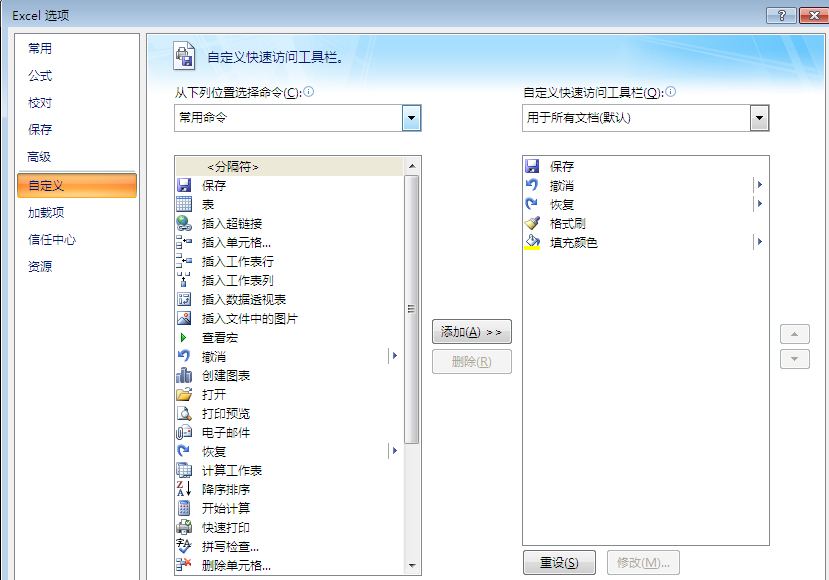Click the 插入单元格 icon
Image resolution: width=829 pixels, height=580 pixels.
tap(184, 242)
